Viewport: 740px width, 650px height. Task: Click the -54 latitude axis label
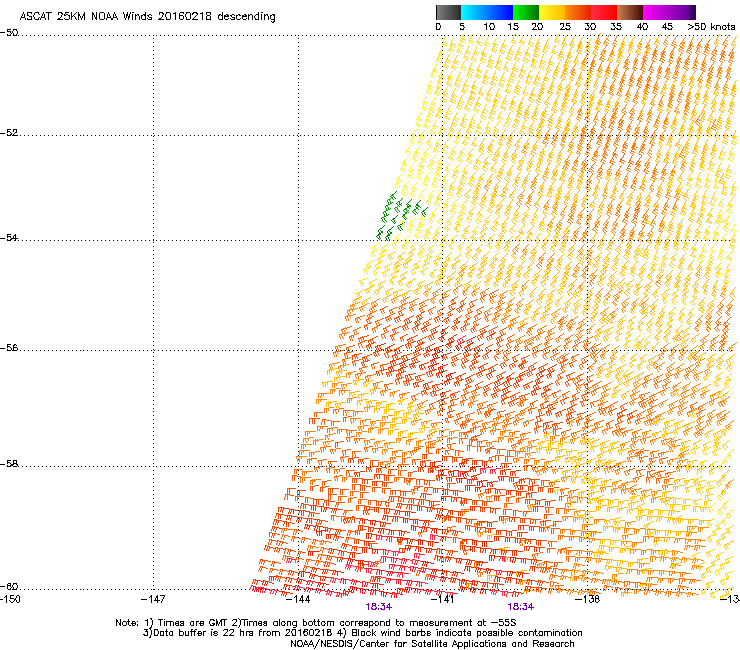(9, 237)
